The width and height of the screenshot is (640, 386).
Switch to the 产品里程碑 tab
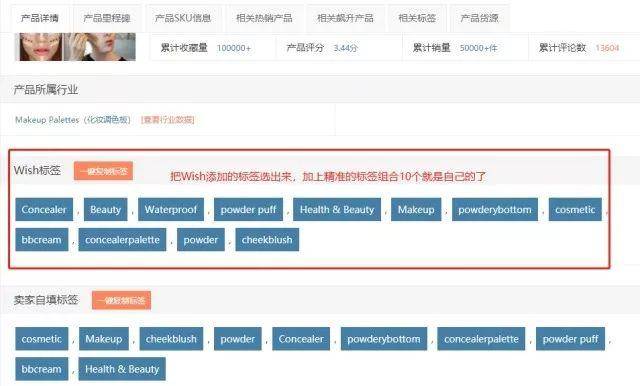pos(107,18)
